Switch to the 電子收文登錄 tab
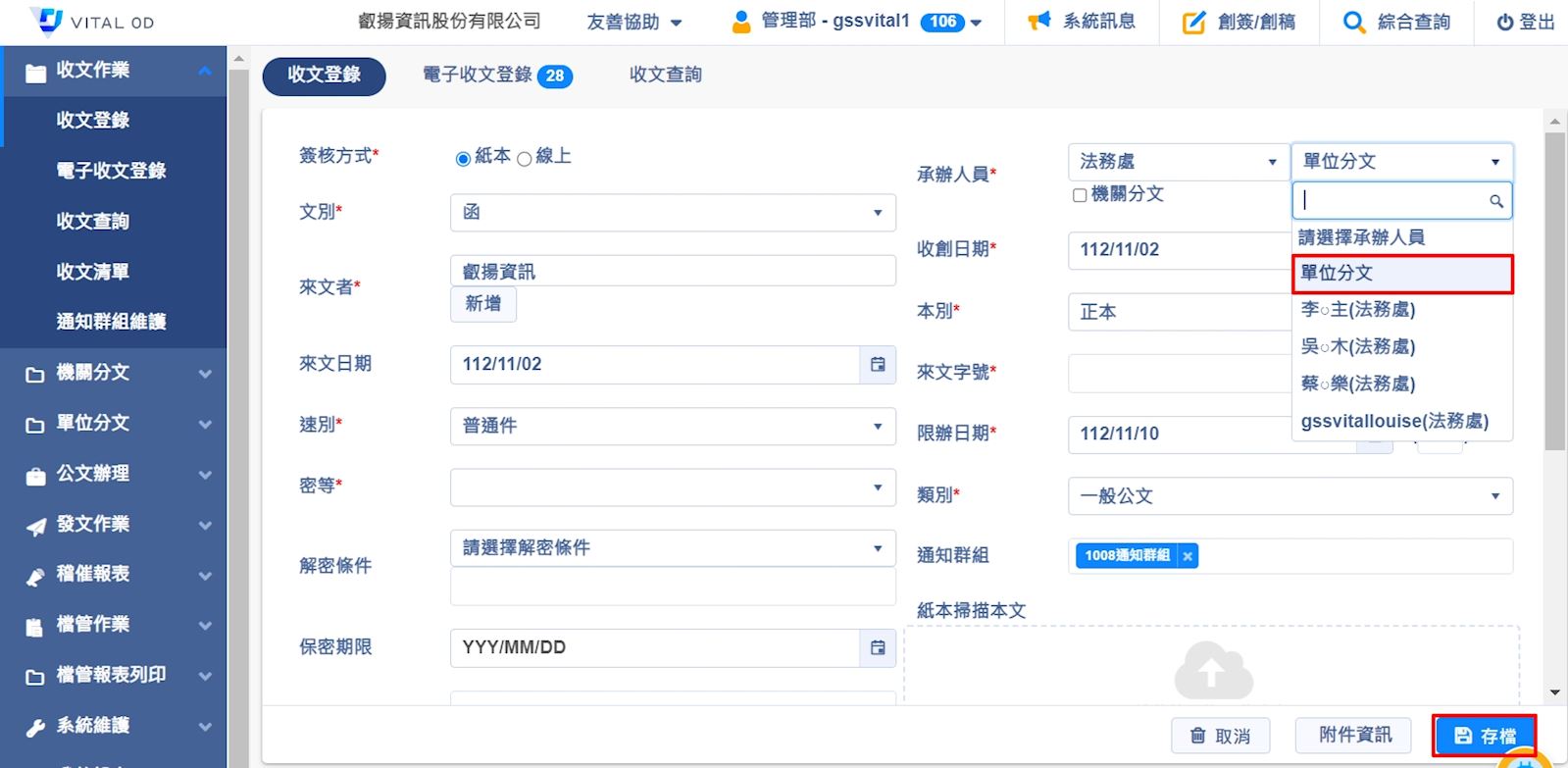The height and width of the screenshot is (768, 1568). tap(497, 76)
